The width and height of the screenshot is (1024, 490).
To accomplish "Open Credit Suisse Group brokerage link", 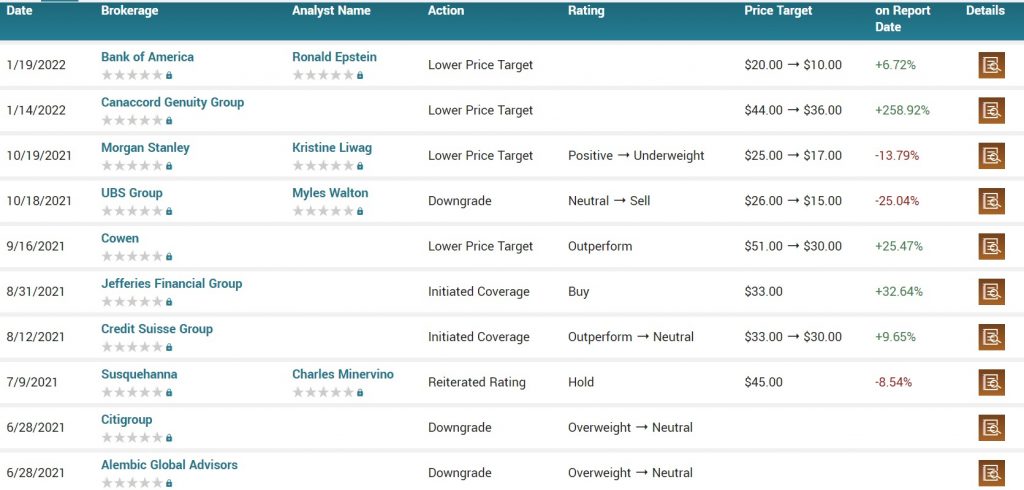I will (157, 329).
